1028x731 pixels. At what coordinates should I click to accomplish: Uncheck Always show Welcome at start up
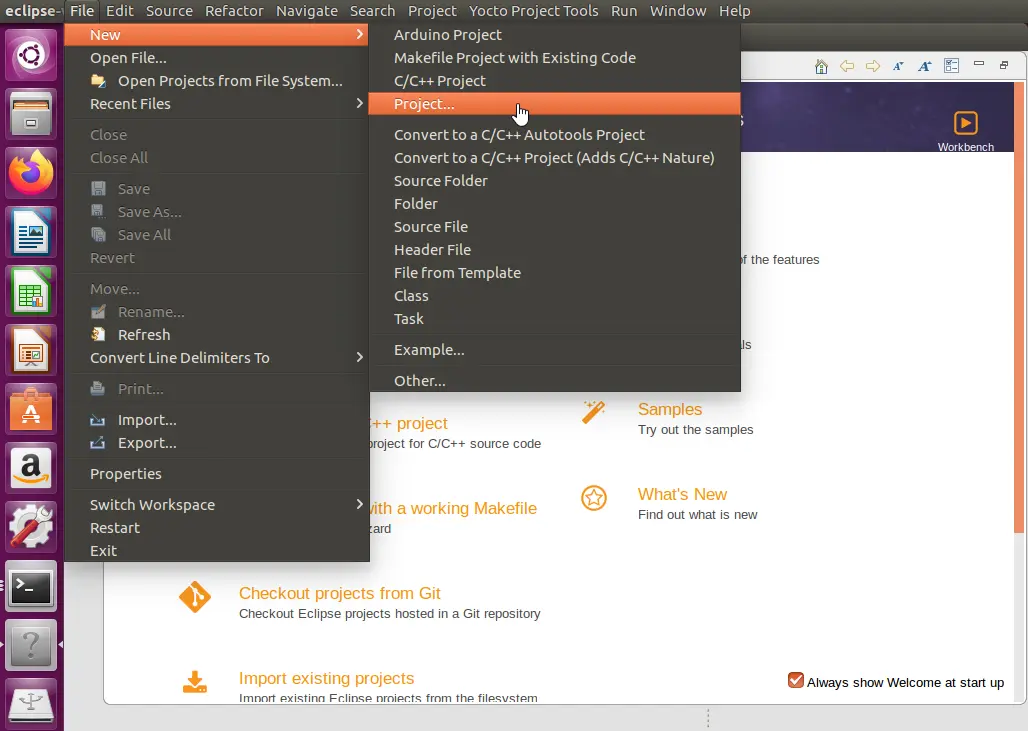tap(796, 681)
